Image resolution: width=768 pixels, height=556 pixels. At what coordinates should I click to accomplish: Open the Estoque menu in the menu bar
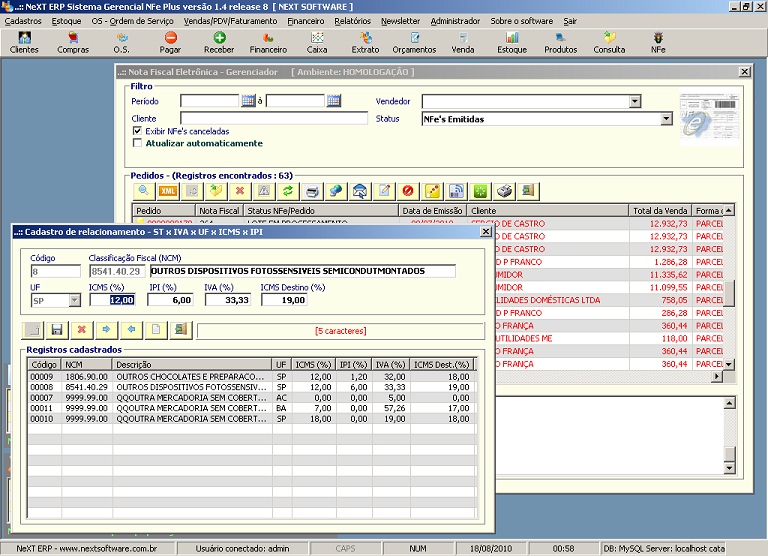(x=67, y=21)
